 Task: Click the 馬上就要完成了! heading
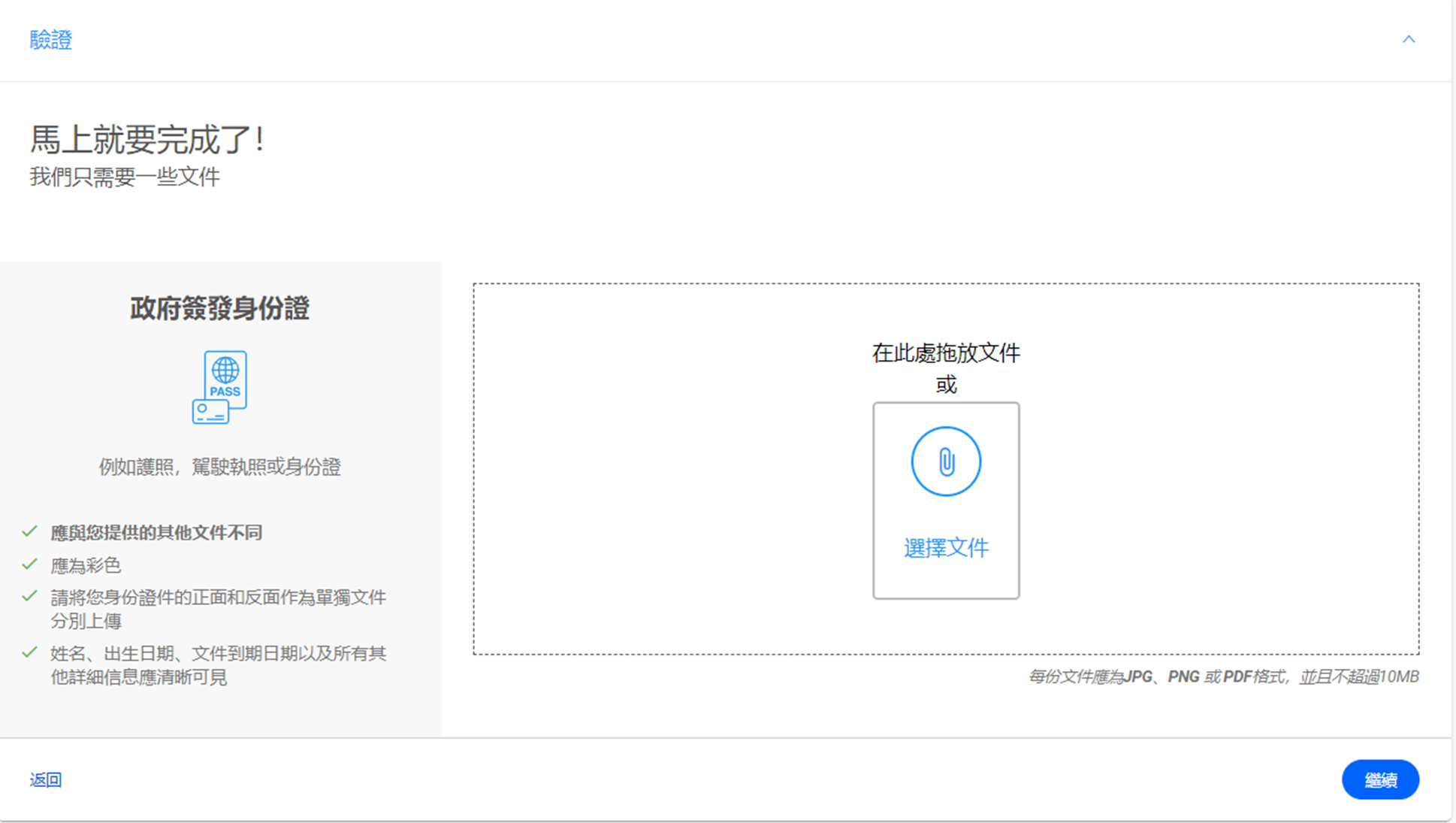coord(147,140)
